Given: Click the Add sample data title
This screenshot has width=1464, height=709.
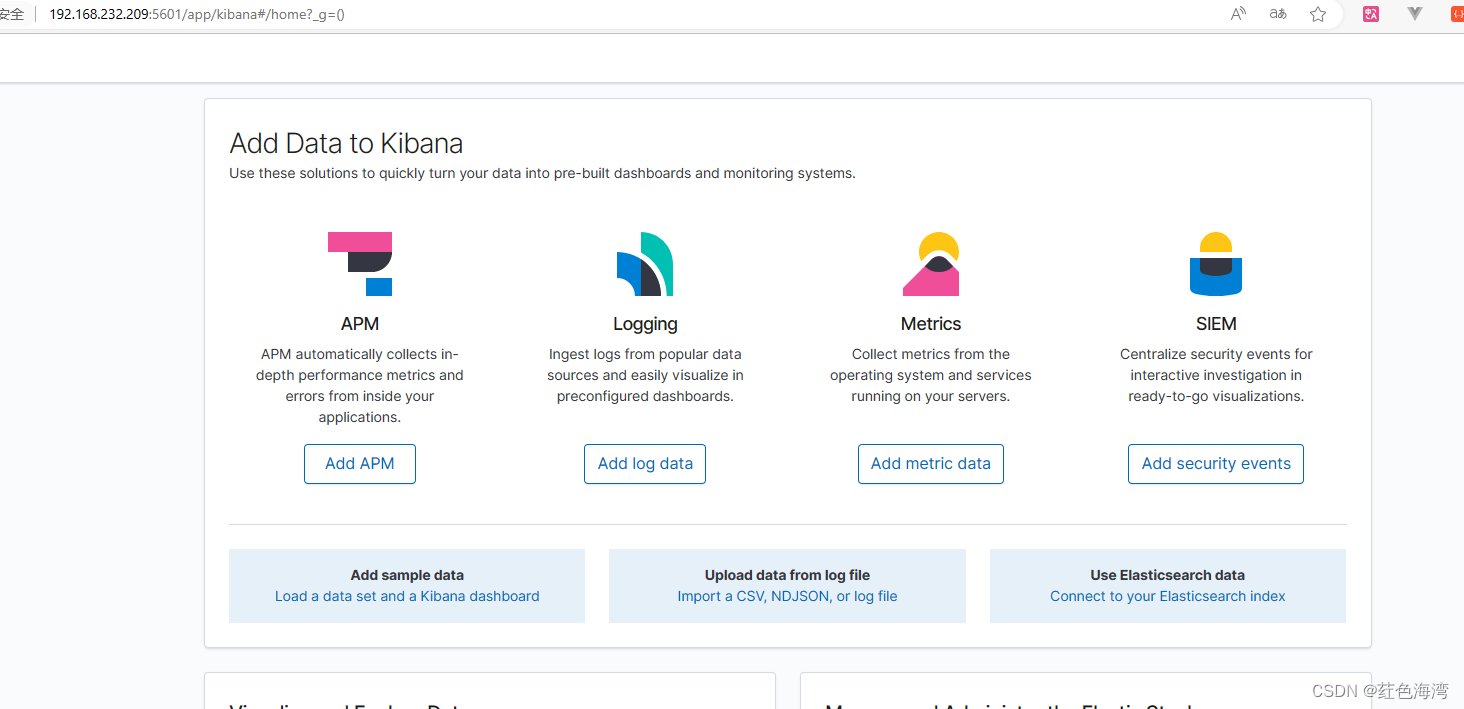Looking at the screenshot, I should (x=407, y=575).
